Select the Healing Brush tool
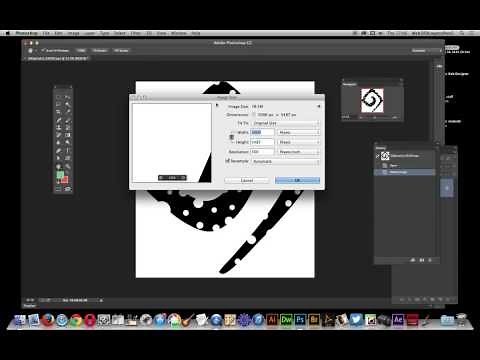 click(x=59, y=120)
